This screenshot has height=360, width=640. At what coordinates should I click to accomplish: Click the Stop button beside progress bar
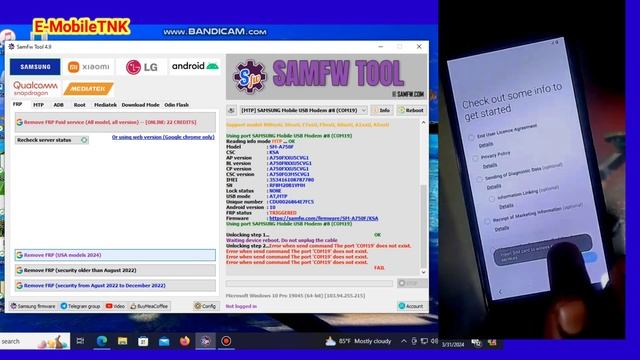point(412,283)
